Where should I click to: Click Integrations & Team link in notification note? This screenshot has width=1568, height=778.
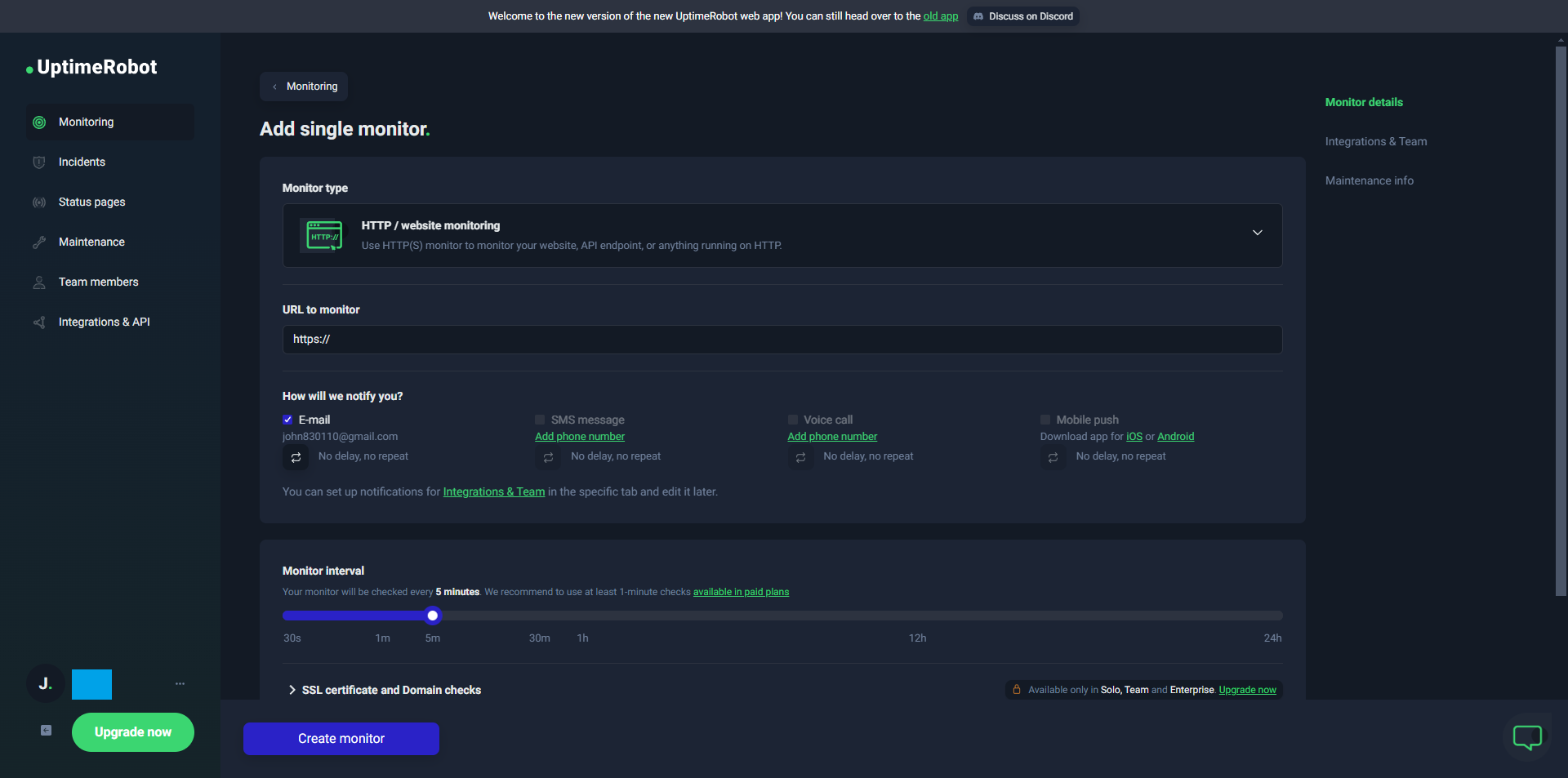click(494, 492)
